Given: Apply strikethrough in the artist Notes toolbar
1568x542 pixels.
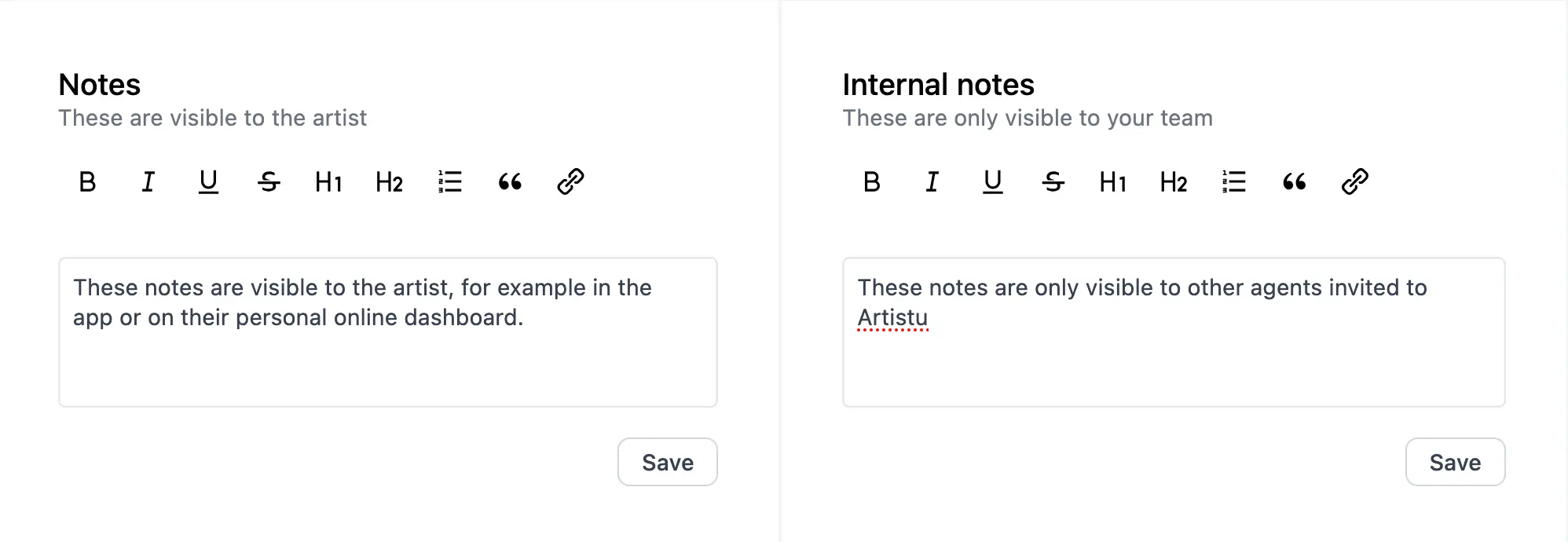Looking at the screenshot, I should point(269,182).
